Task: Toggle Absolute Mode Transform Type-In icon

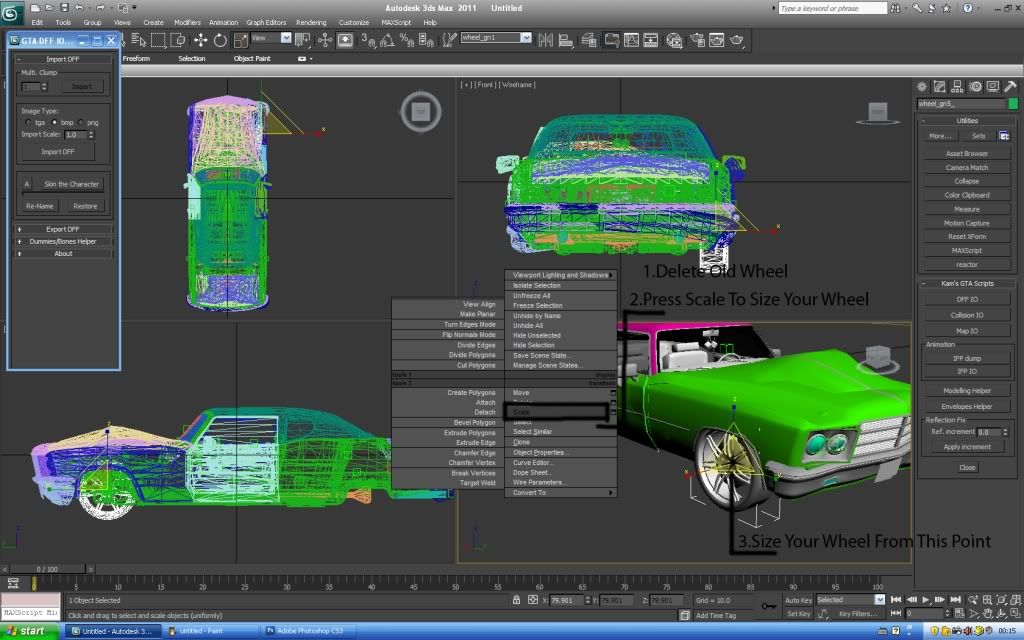Action: (533, 600)
